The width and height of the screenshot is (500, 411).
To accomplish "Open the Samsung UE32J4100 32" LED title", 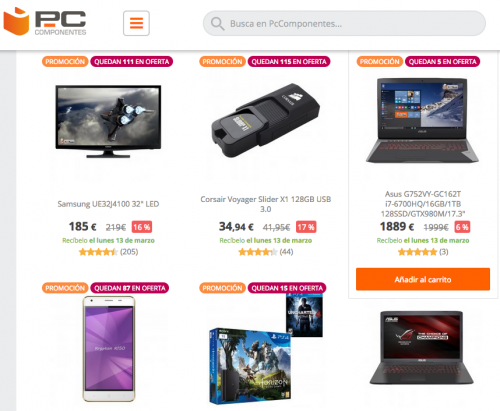I will (x=108, y=204).
